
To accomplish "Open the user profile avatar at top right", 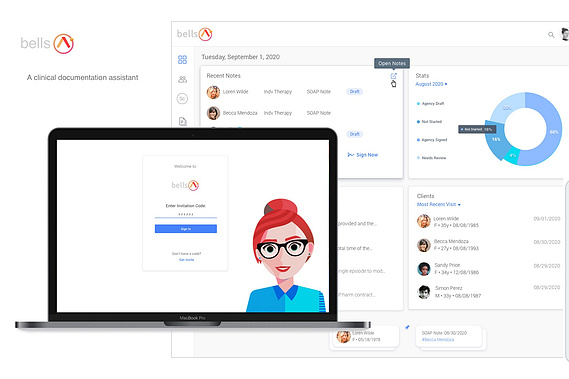I will point(565,34).
